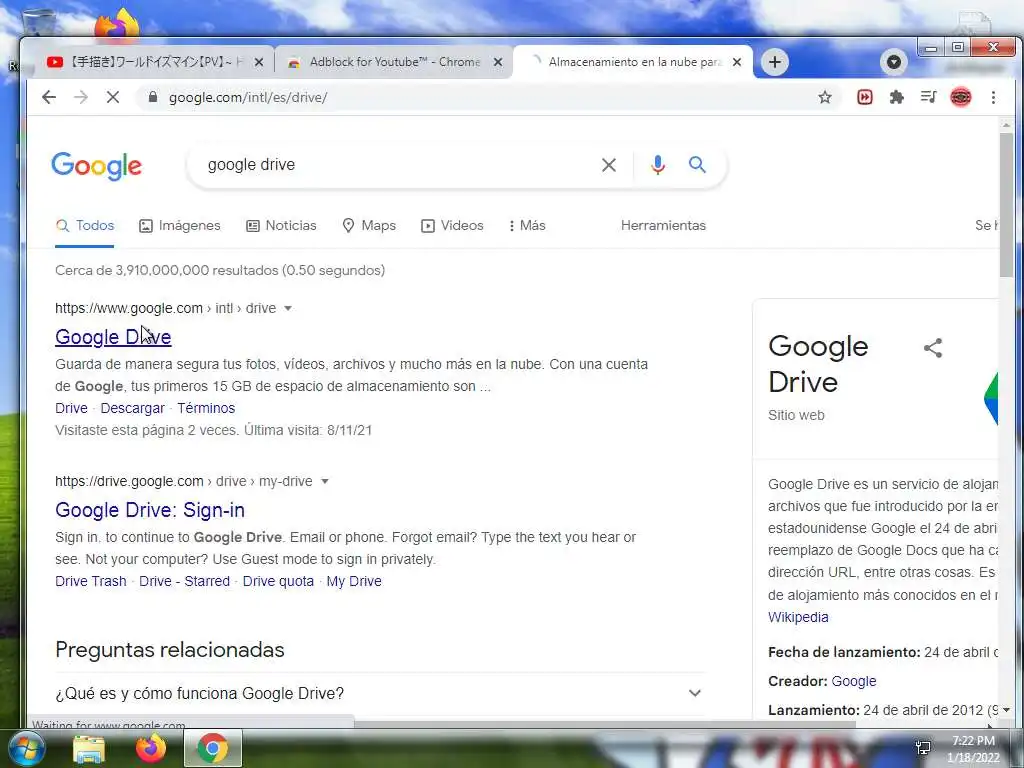Viewport: 1024px width, 768px height.
Task: Share the Google Drive knowledge panel
Action: pos(933,347)
